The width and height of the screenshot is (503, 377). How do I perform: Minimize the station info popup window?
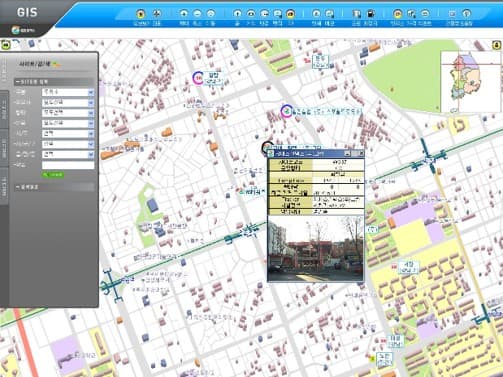347,154
